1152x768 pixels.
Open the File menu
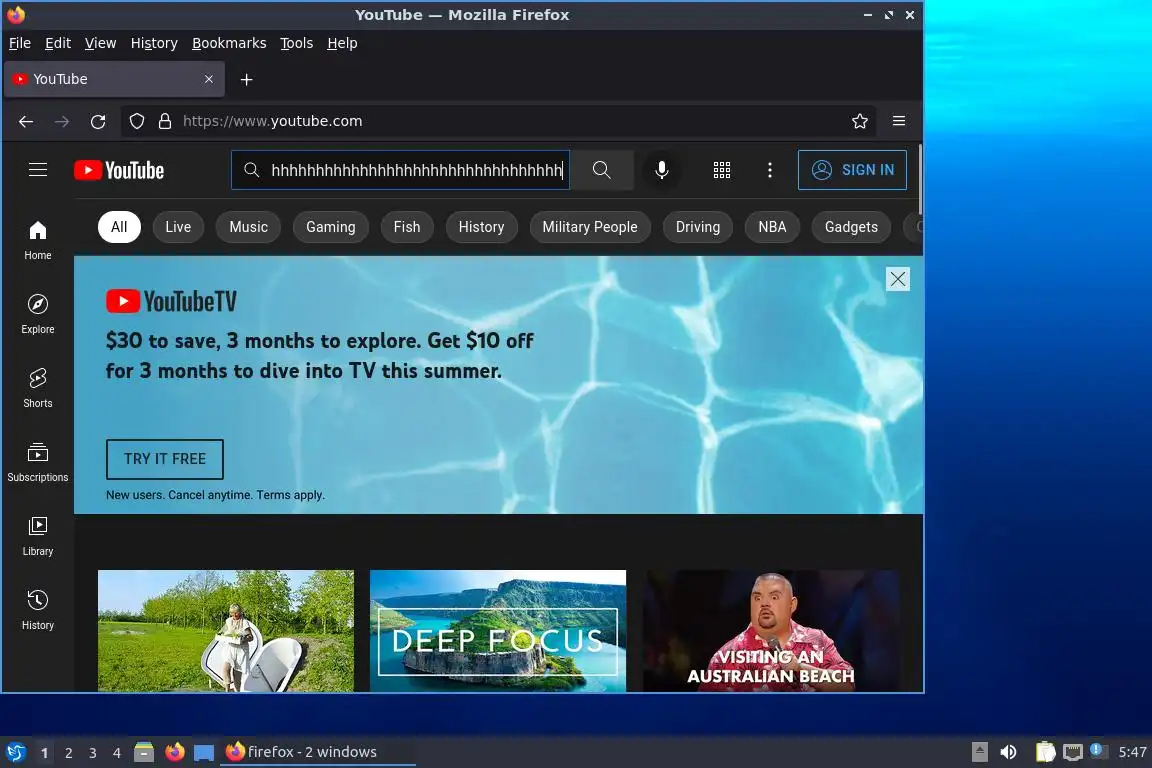pos(20,43)
